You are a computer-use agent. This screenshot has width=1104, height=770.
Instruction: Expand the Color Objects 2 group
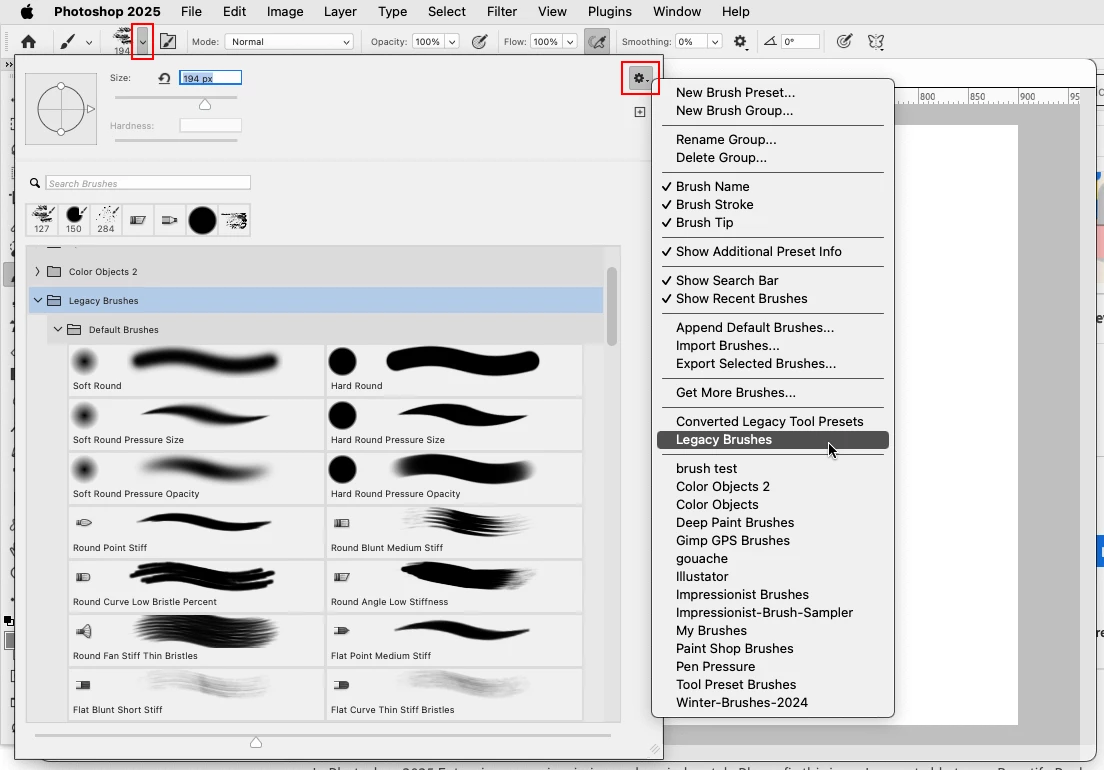tap(37, 272)
